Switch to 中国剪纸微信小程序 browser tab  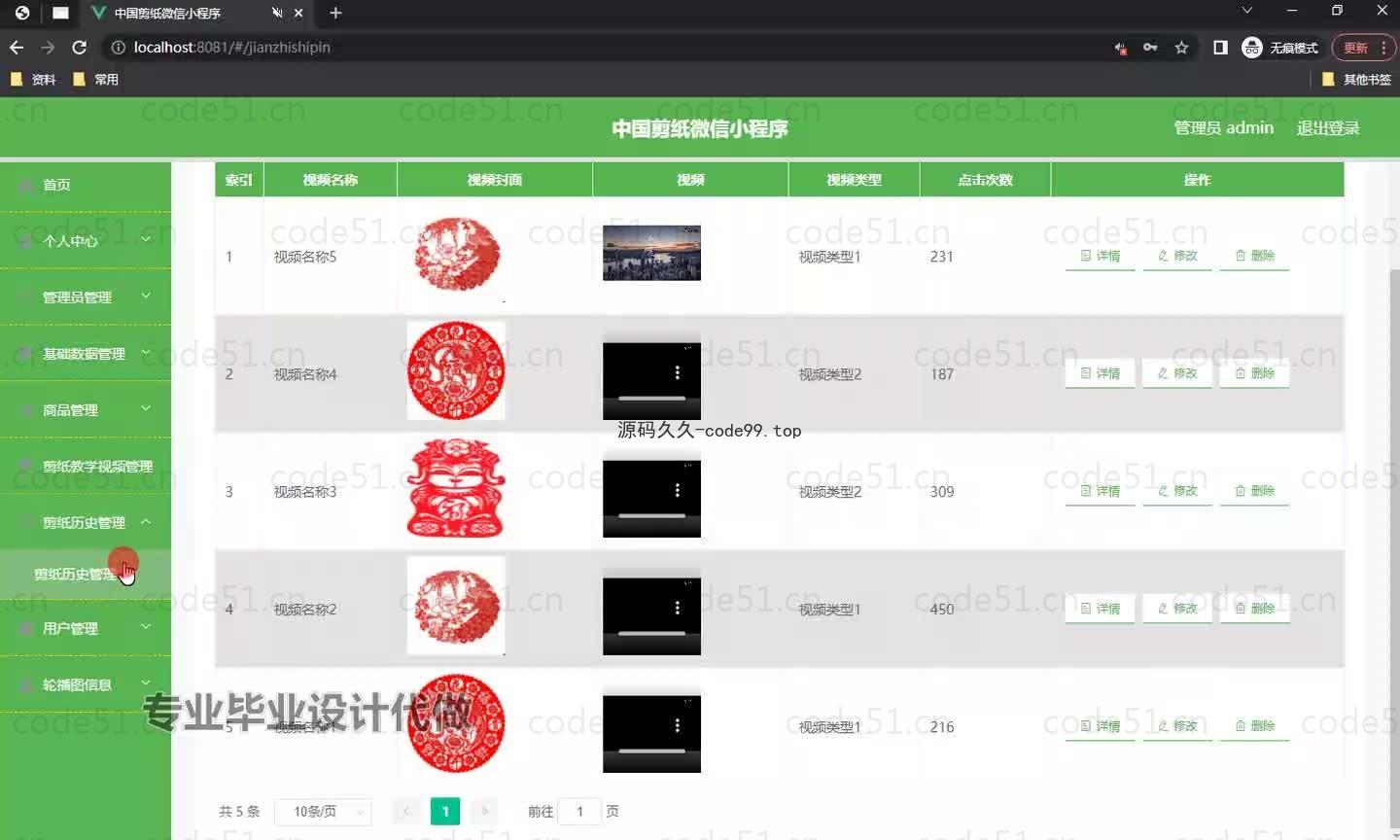pyautogui.click(x=194, y=14)
